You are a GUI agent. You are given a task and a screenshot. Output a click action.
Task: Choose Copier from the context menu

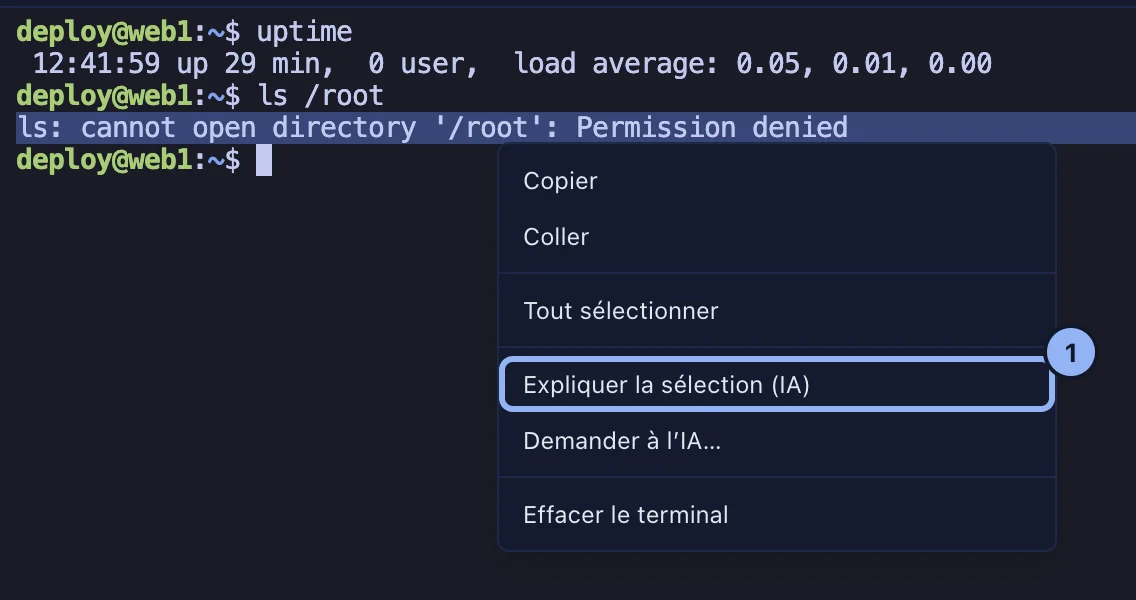coord(777,181)
